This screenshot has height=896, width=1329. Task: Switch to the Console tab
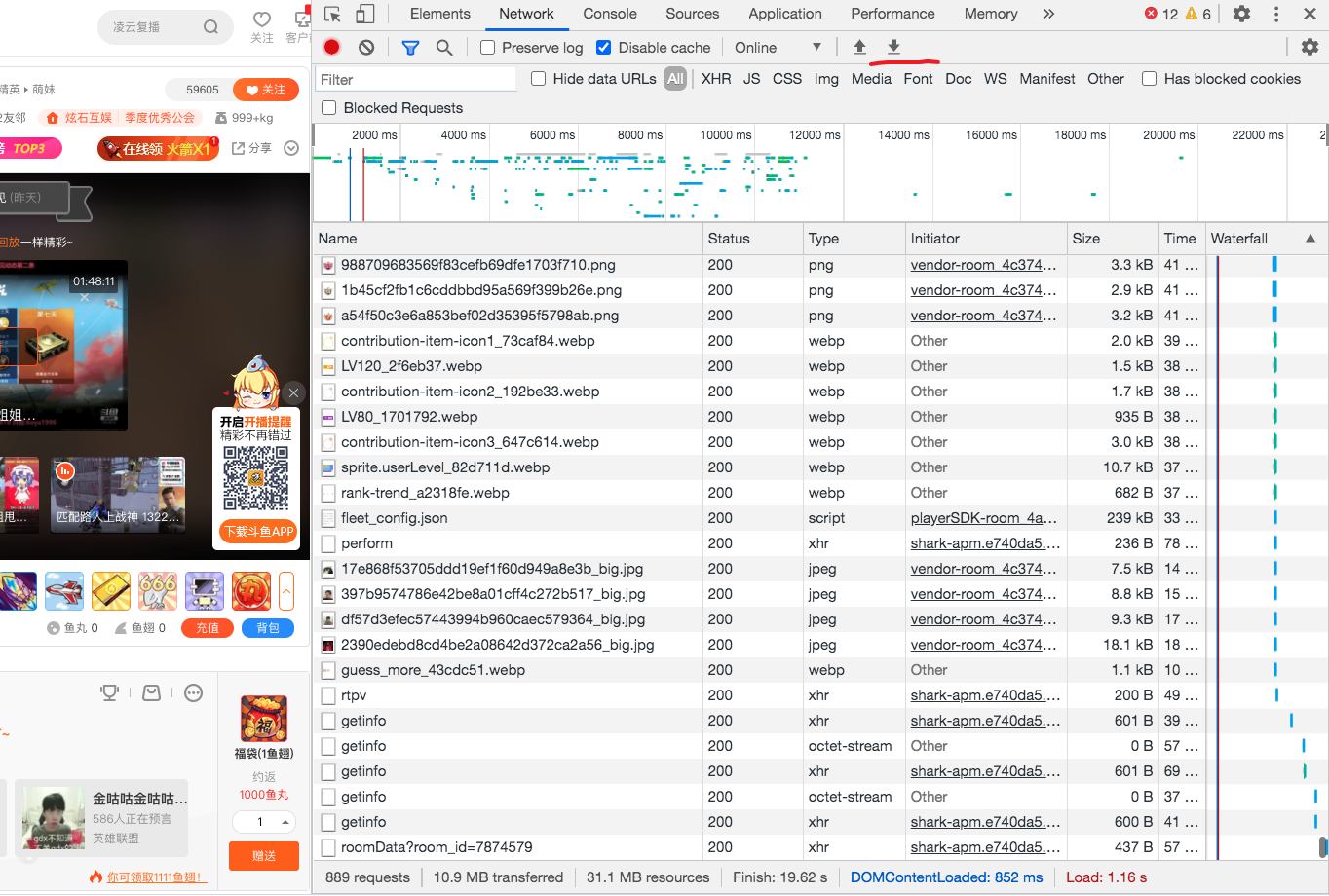610,14
